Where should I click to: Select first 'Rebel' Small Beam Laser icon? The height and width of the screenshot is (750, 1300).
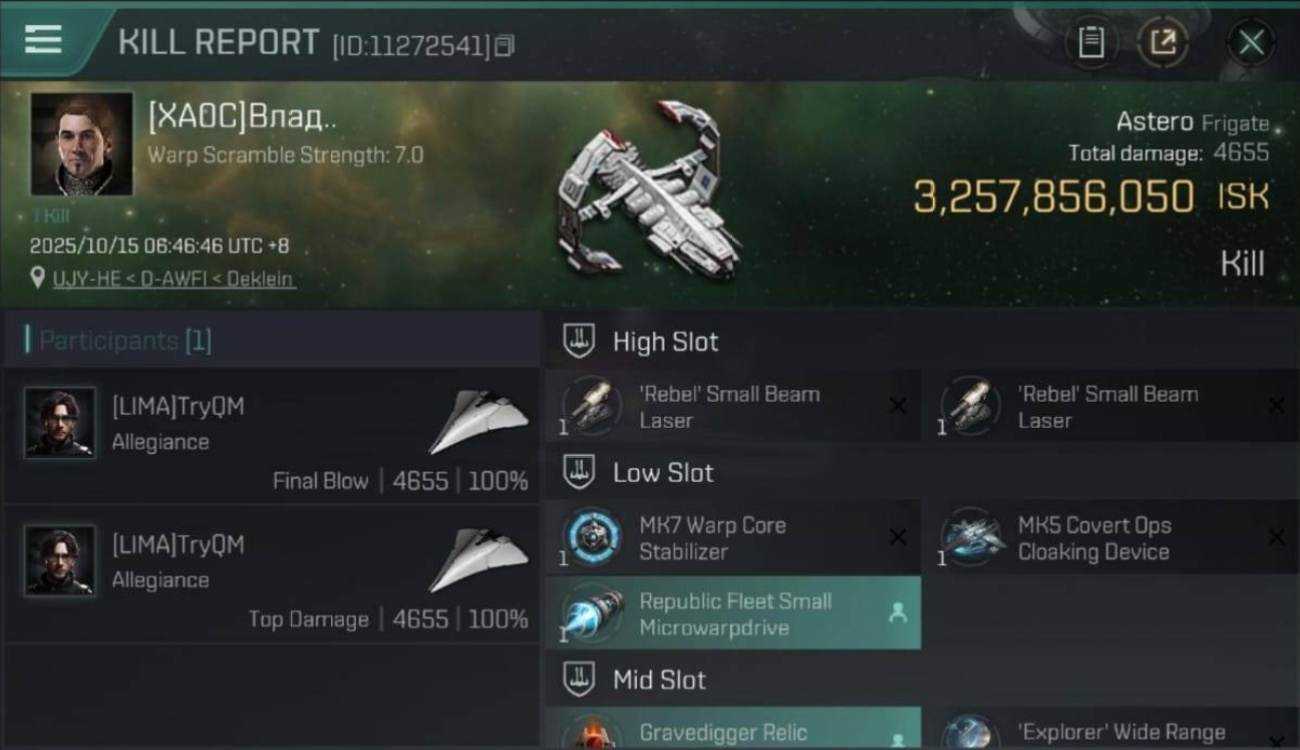(591, 406)
